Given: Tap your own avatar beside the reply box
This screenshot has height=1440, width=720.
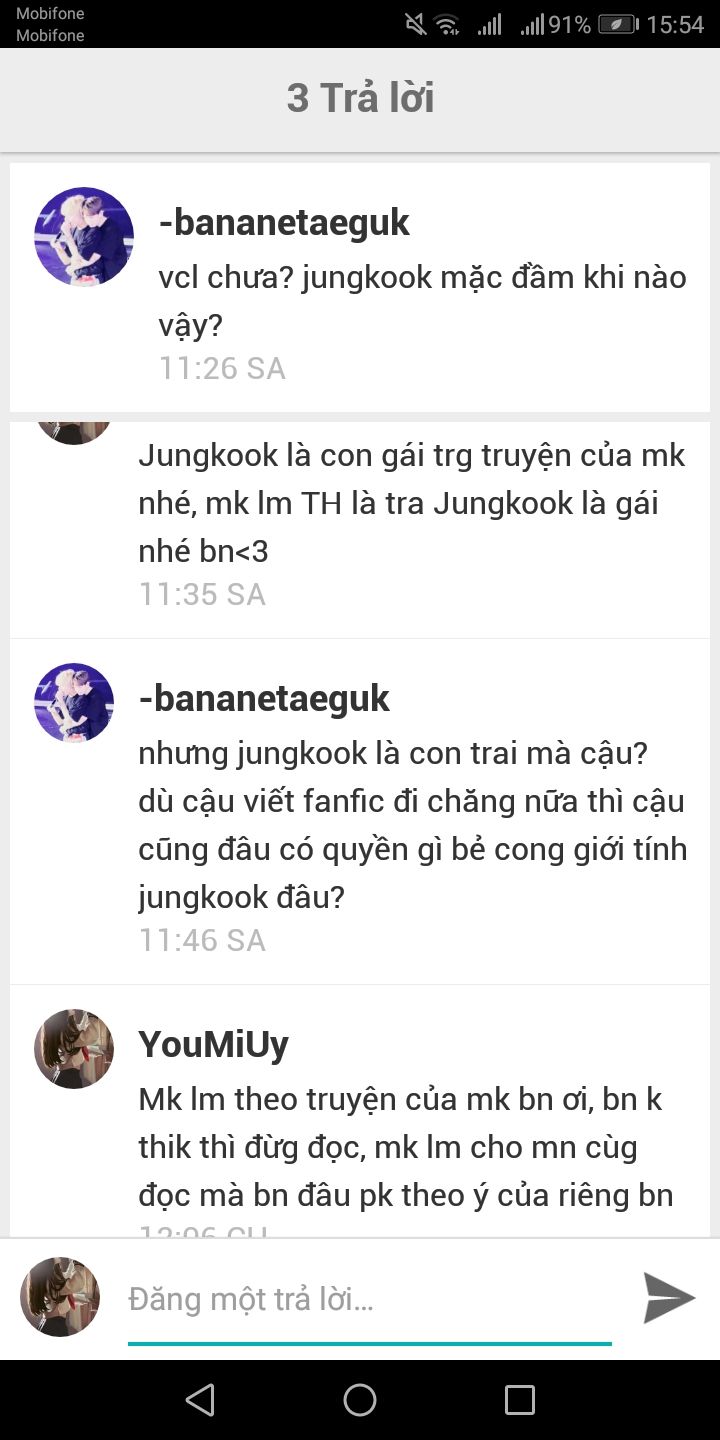Looking at the screenshot, I should point(60,1297).
